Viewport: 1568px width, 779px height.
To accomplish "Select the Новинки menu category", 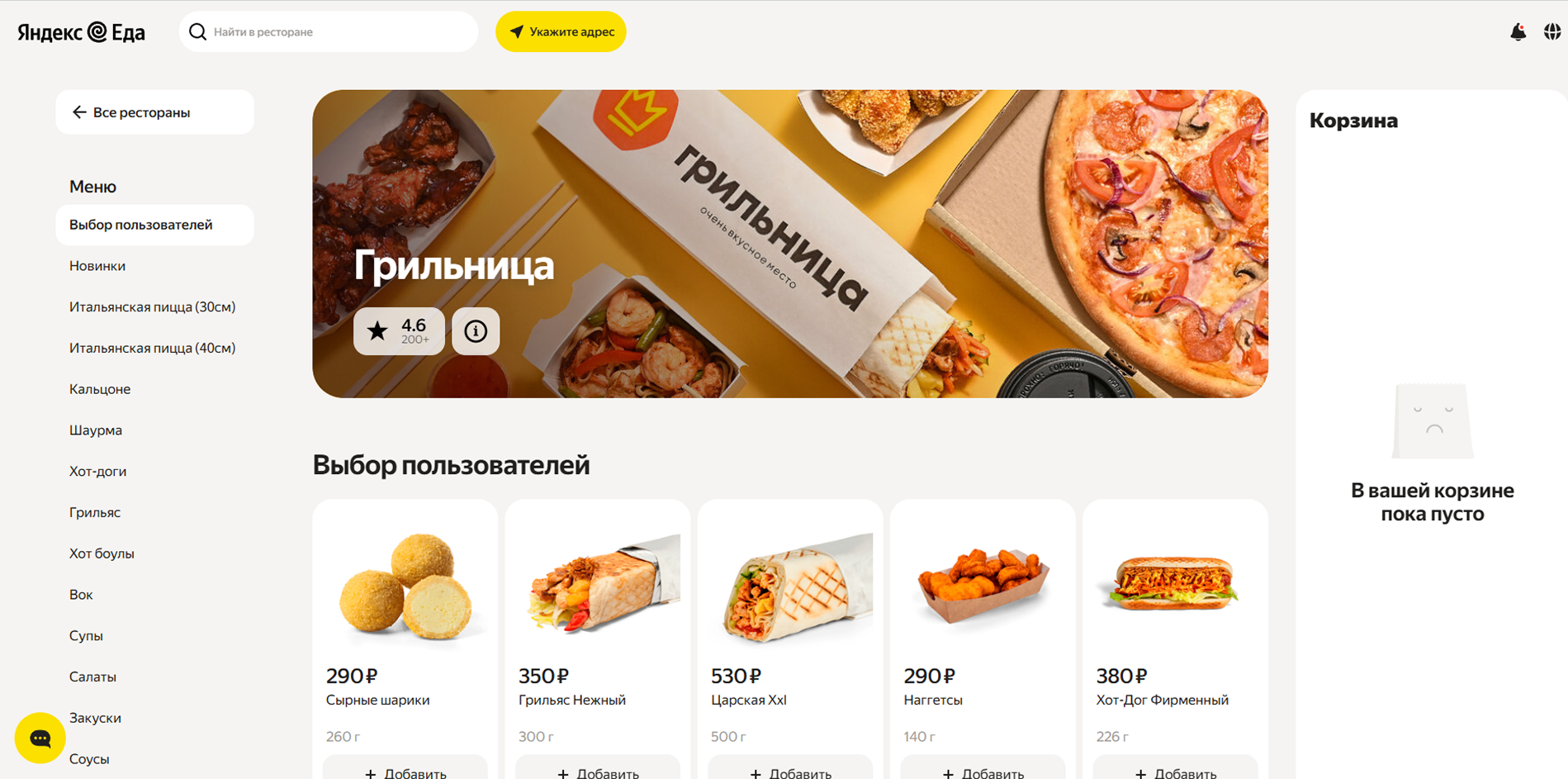I will (97, 266).
